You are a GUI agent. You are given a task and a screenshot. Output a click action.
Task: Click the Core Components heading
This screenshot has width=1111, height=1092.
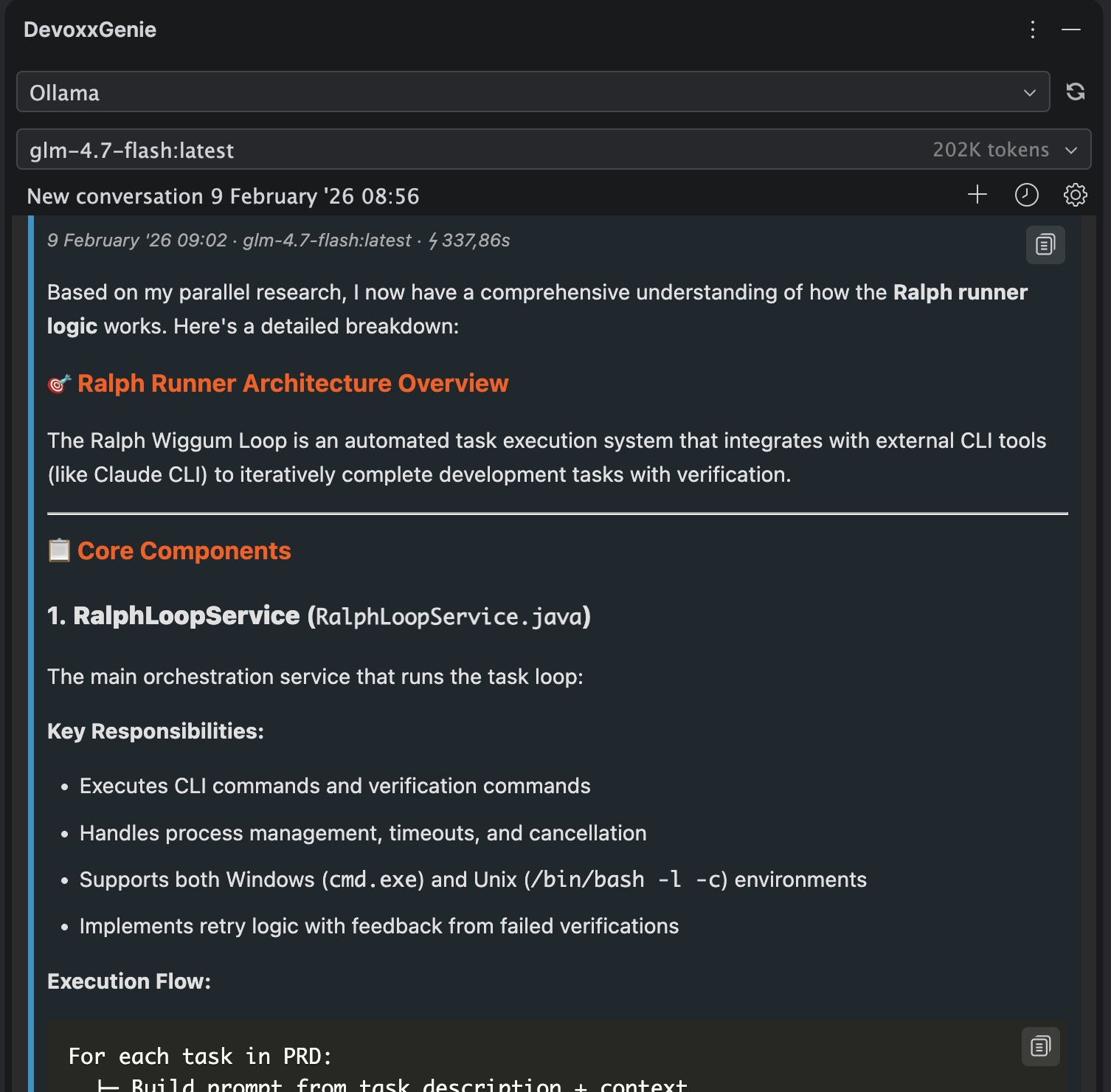pyautogui.click(x=184, y=551)
